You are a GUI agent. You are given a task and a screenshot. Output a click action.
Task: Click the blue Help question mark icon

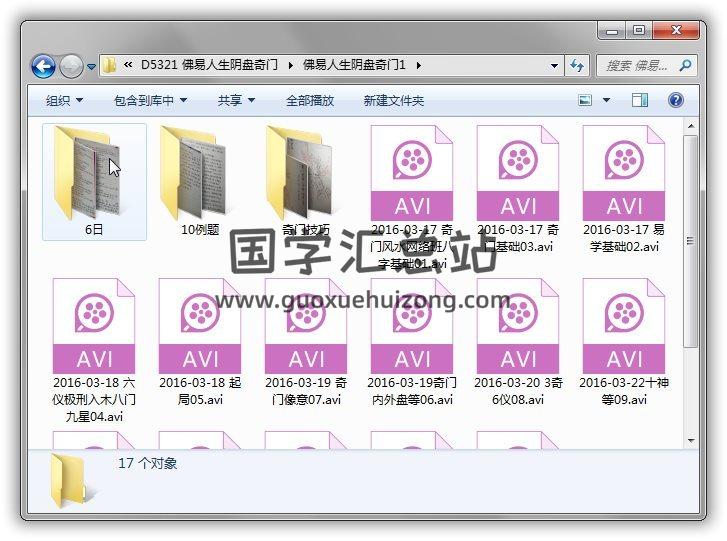(x=675, y=100)
